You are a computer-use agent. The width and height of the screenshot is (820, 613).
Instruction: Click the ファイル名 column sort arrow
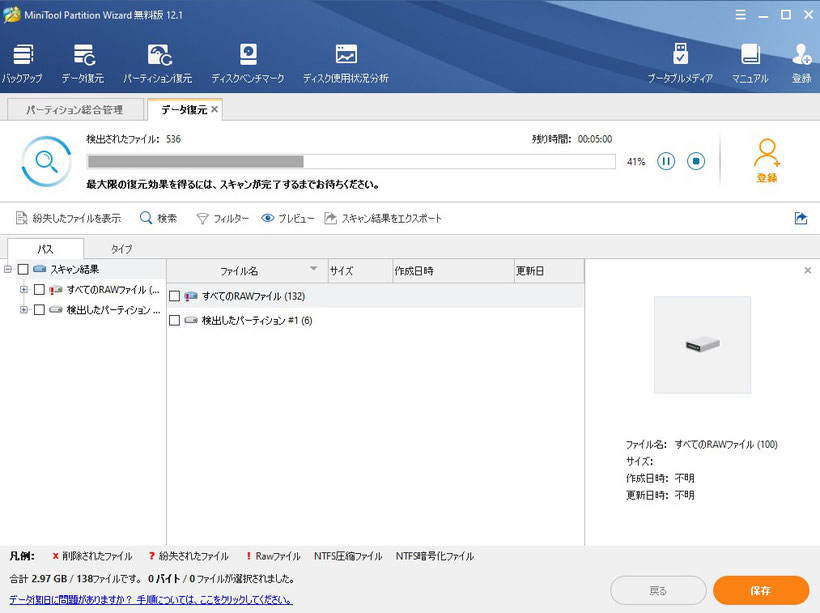(313, 269)
